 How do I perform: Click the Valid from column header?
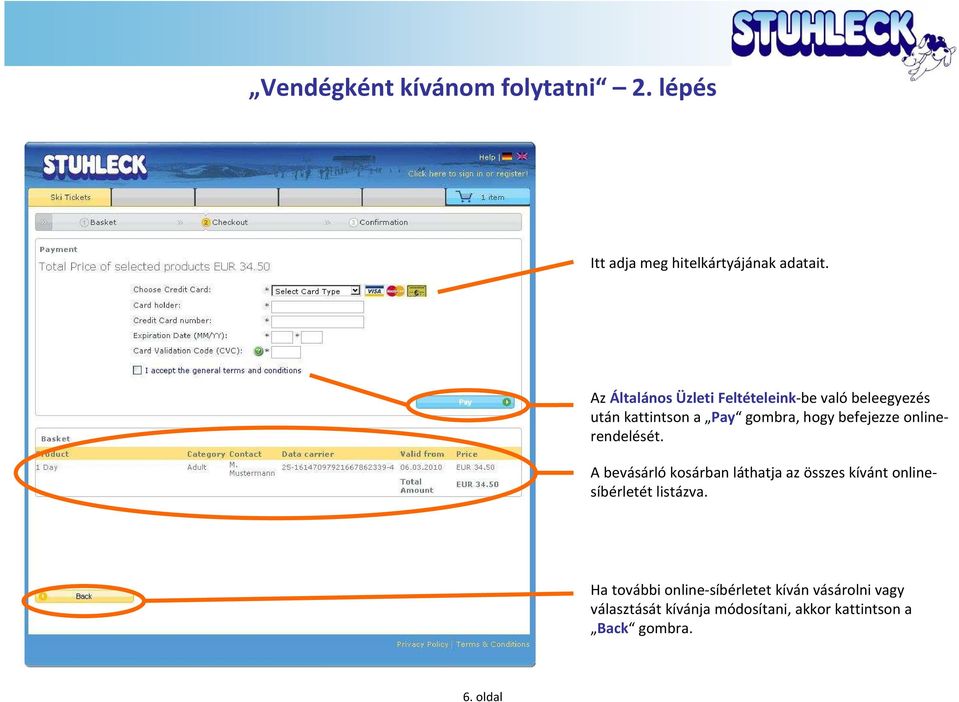pyautogui.click(x=422, y=454)
